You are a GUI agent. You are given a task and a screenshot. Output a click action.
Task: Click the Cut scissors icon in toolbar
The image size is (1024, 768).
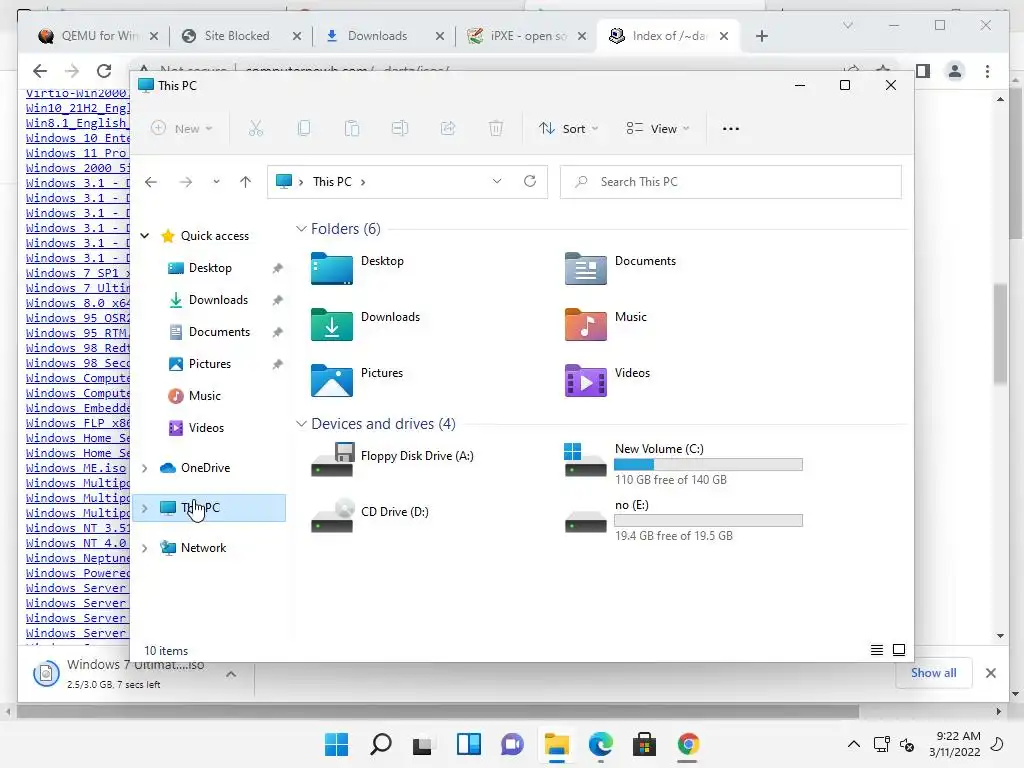click(x=255, y=129)
